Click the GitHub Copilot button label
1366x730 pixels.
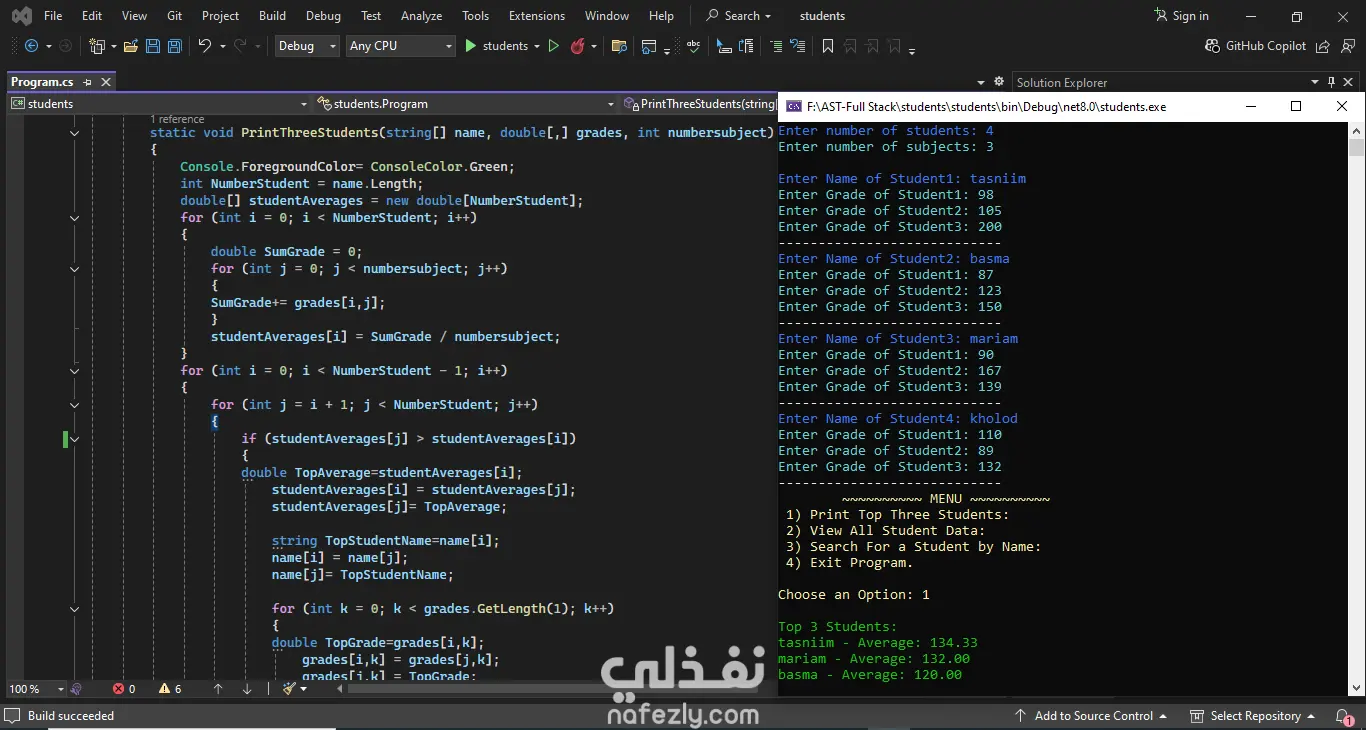click(1266, 46)
